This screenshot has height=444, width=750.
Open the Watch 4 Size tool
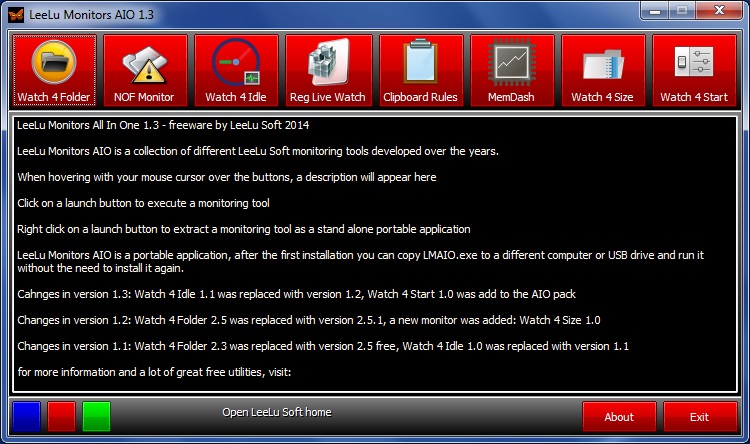(603, 70)
